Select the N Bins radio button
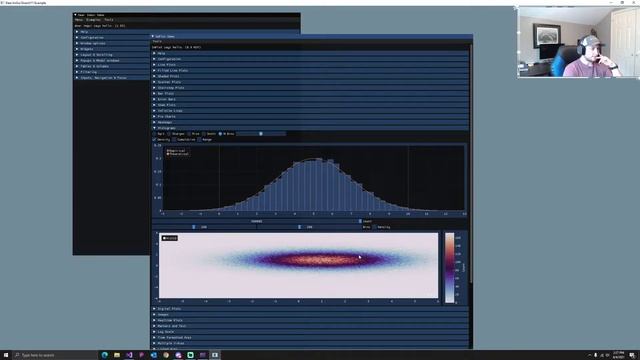The height and width of the screenshot is (360, 640). tap(220, 134)
